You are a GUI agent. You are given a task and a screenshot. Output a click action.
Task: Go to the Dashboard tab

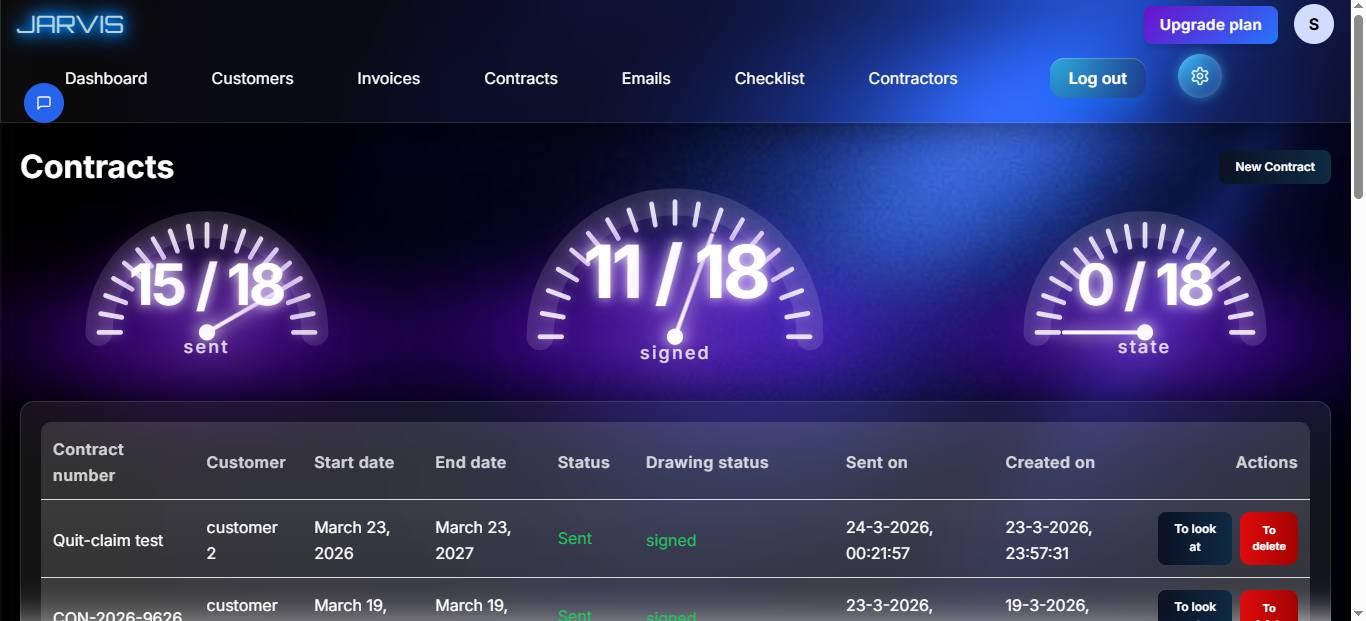click(106, 78)
